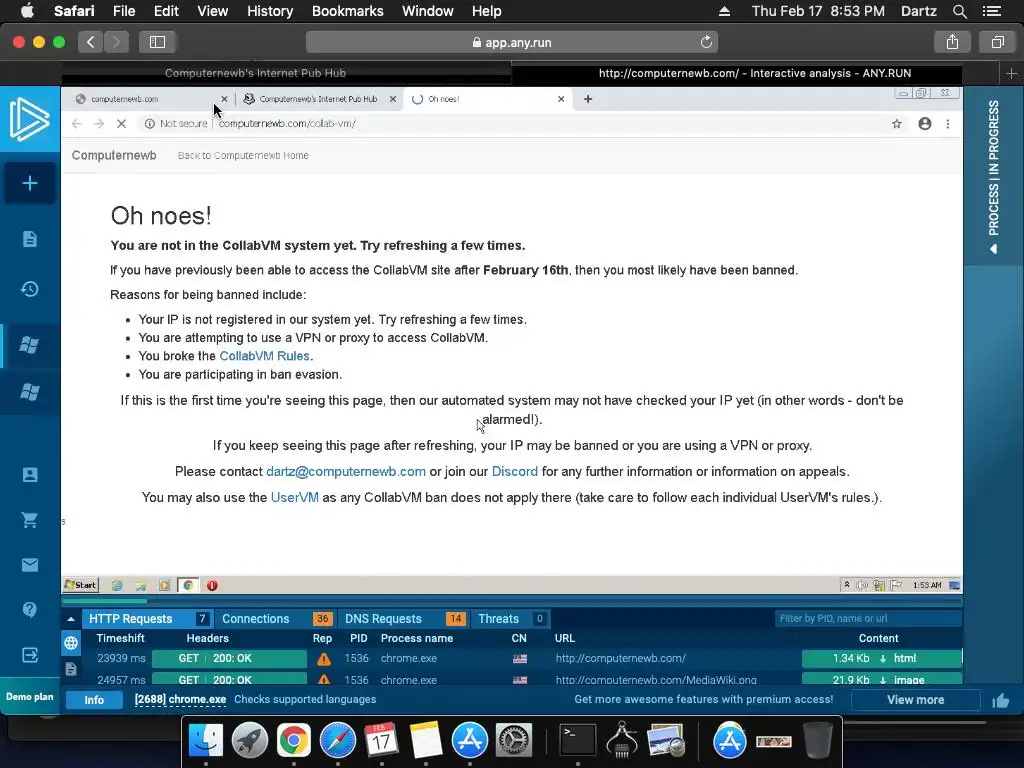This screenshot has height=768, width=1024.
Task: Open Chrome user account icon in VM
Action: [925, 123]
